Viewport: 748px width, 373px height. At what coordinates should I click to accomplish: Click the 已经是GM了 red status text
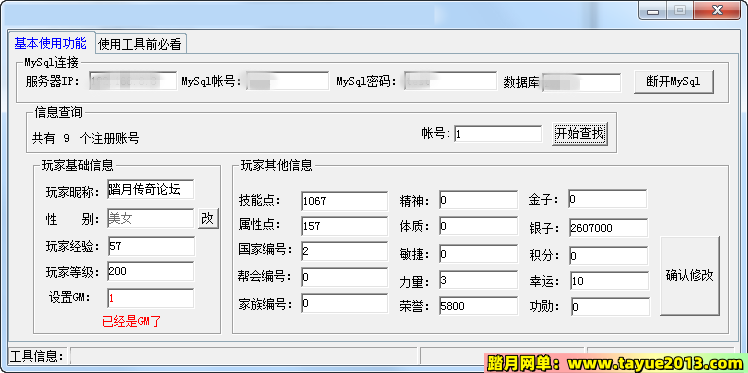coord(132,321)
